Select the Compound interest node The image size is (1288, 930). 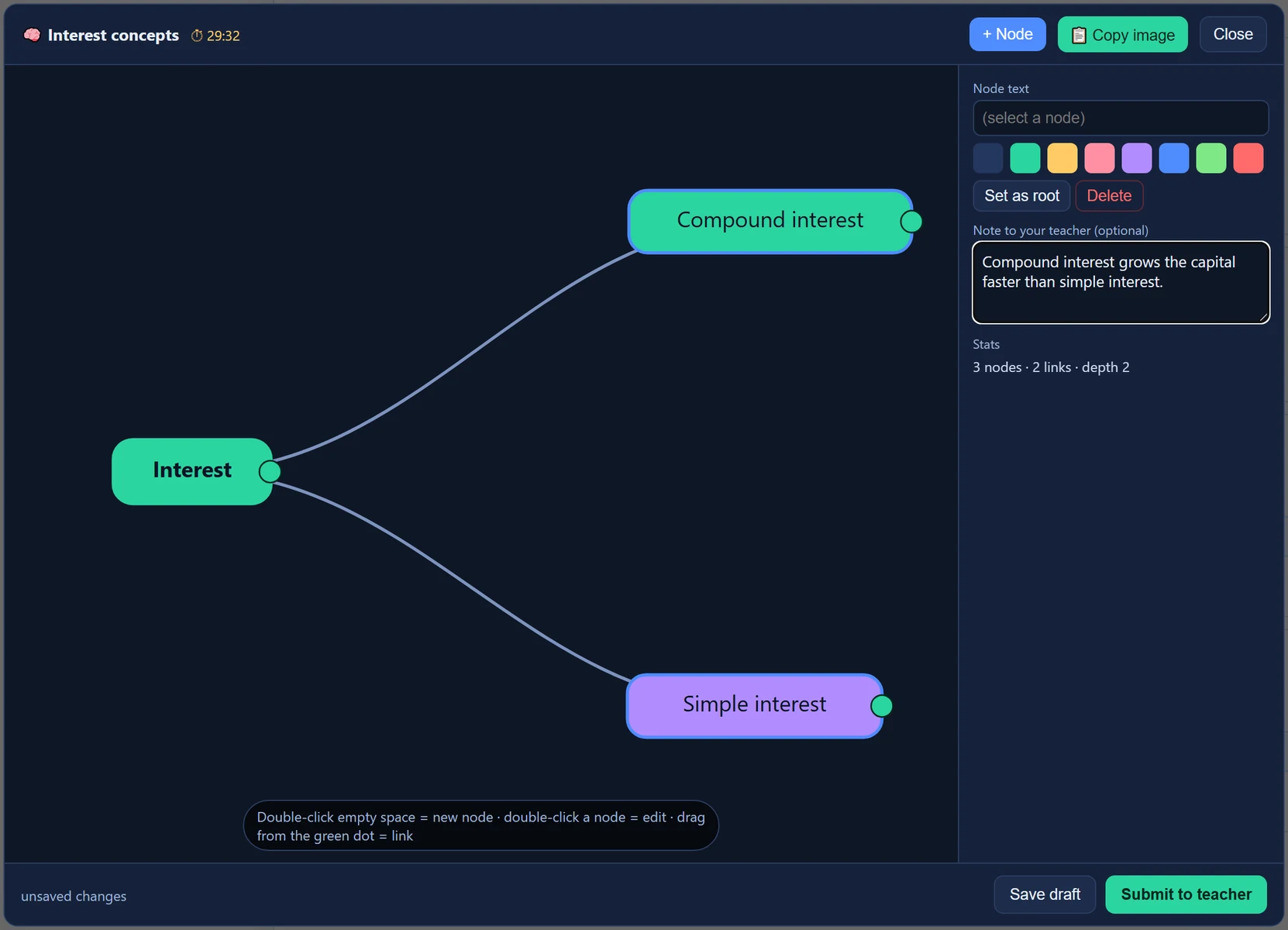tap(770, 221)
